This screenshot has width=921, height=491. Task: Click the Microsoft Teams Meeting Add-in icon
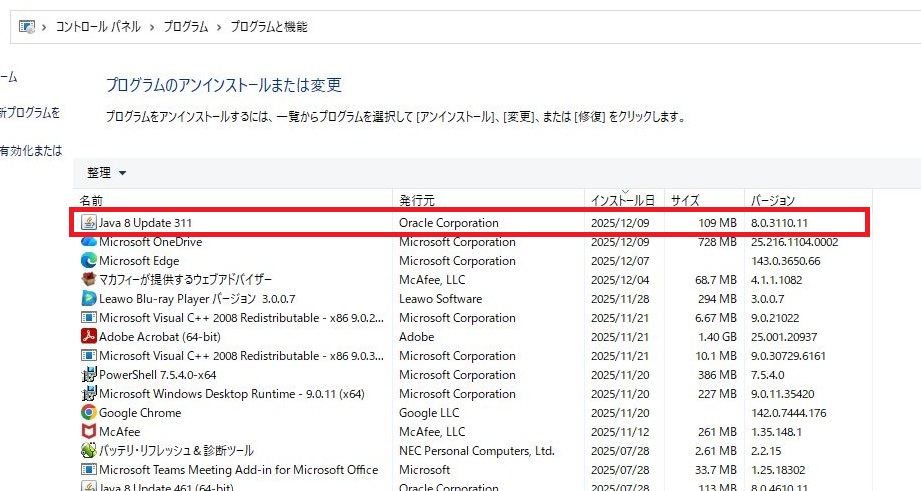point(88,470)
